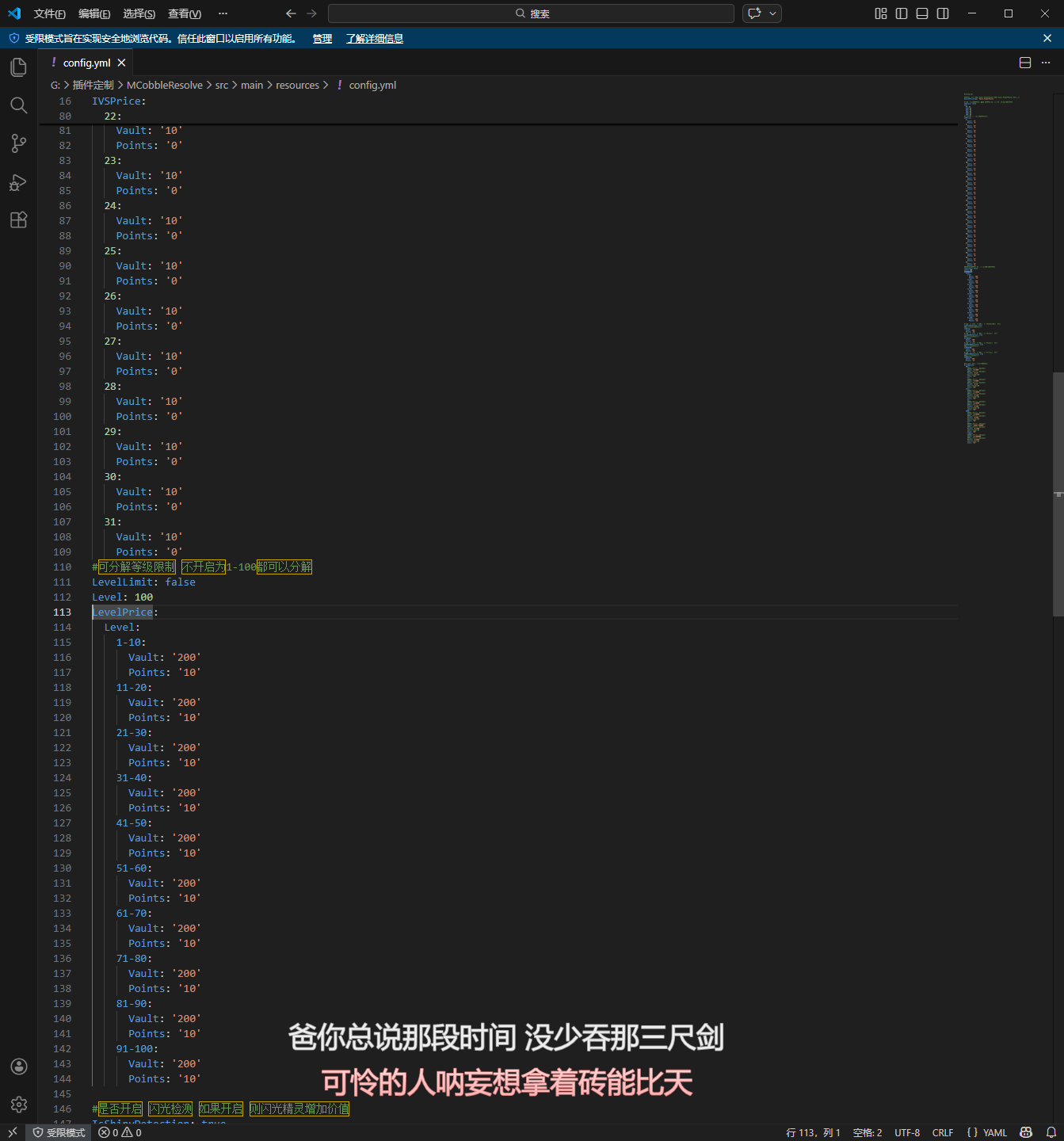Open the Explorer view in activity bar
The height and width of the screenshot is (1141, 1064).
tap(18, 67)
